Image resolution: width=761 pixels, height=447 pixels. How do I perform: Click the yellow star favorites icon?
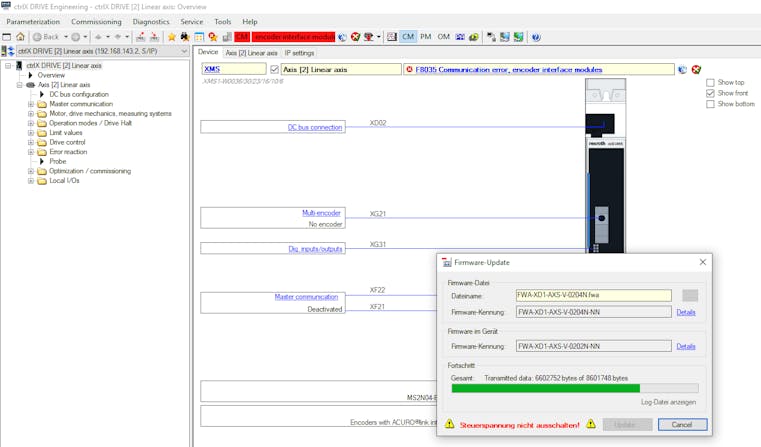pos(172,37)
